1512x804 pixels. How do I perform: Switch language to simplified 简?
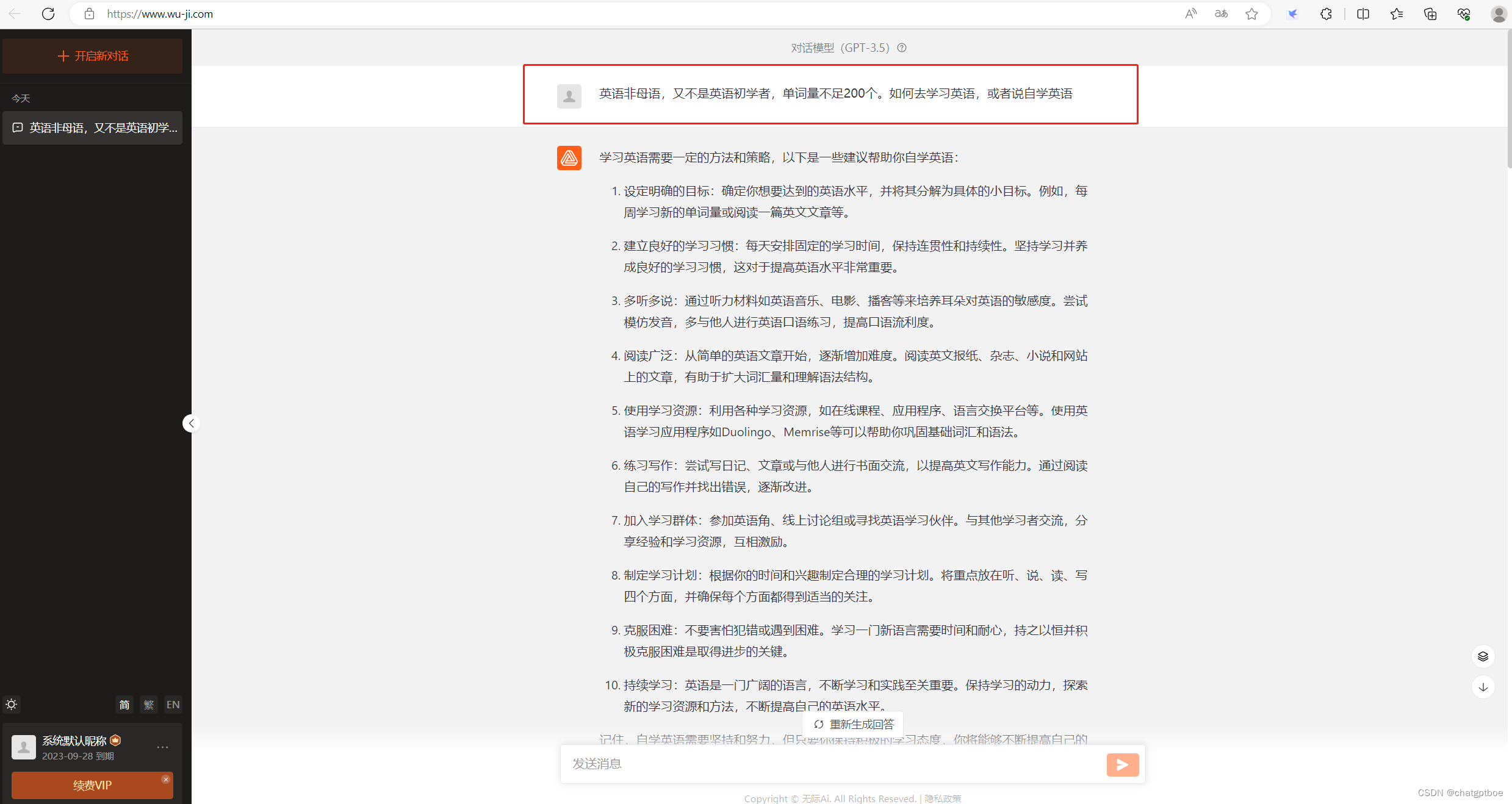(x=124, y=705)
